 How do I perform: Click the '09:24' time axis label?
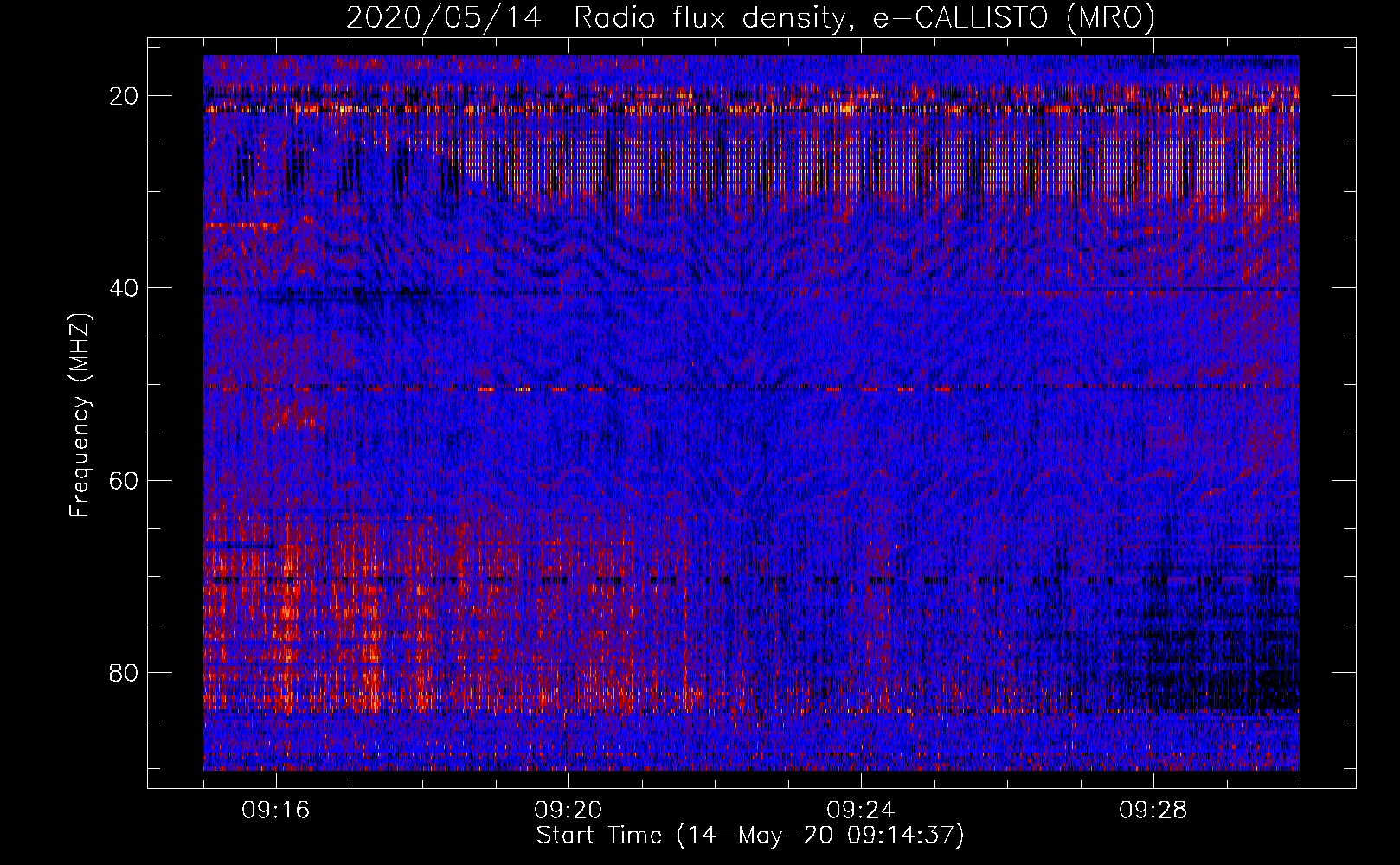[861, 811]
